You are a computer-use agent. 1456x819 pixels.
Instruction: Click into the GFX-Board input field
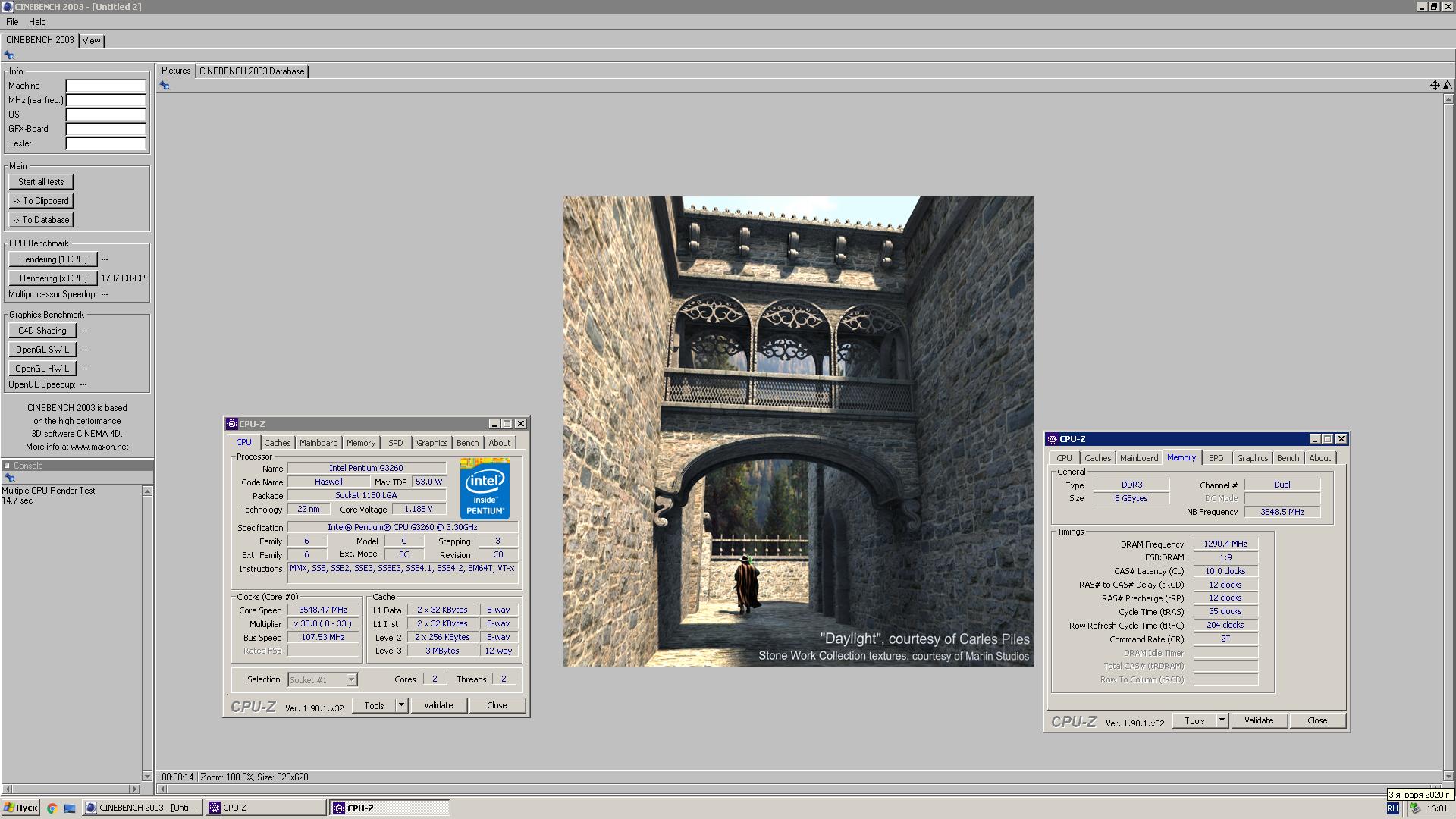point(105,129)
